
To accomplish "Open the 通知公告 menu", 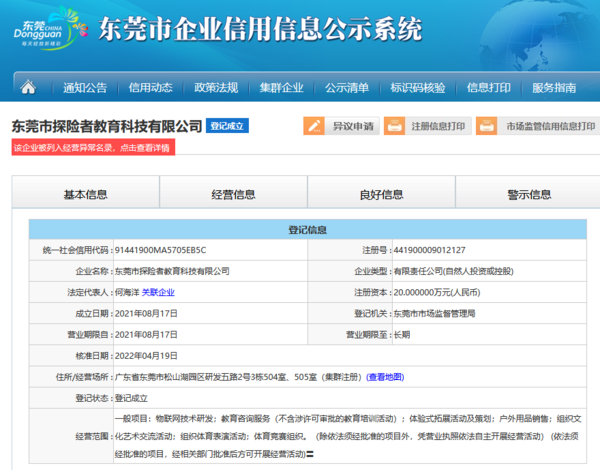I will pyautogui.click(x=85, y=88).
